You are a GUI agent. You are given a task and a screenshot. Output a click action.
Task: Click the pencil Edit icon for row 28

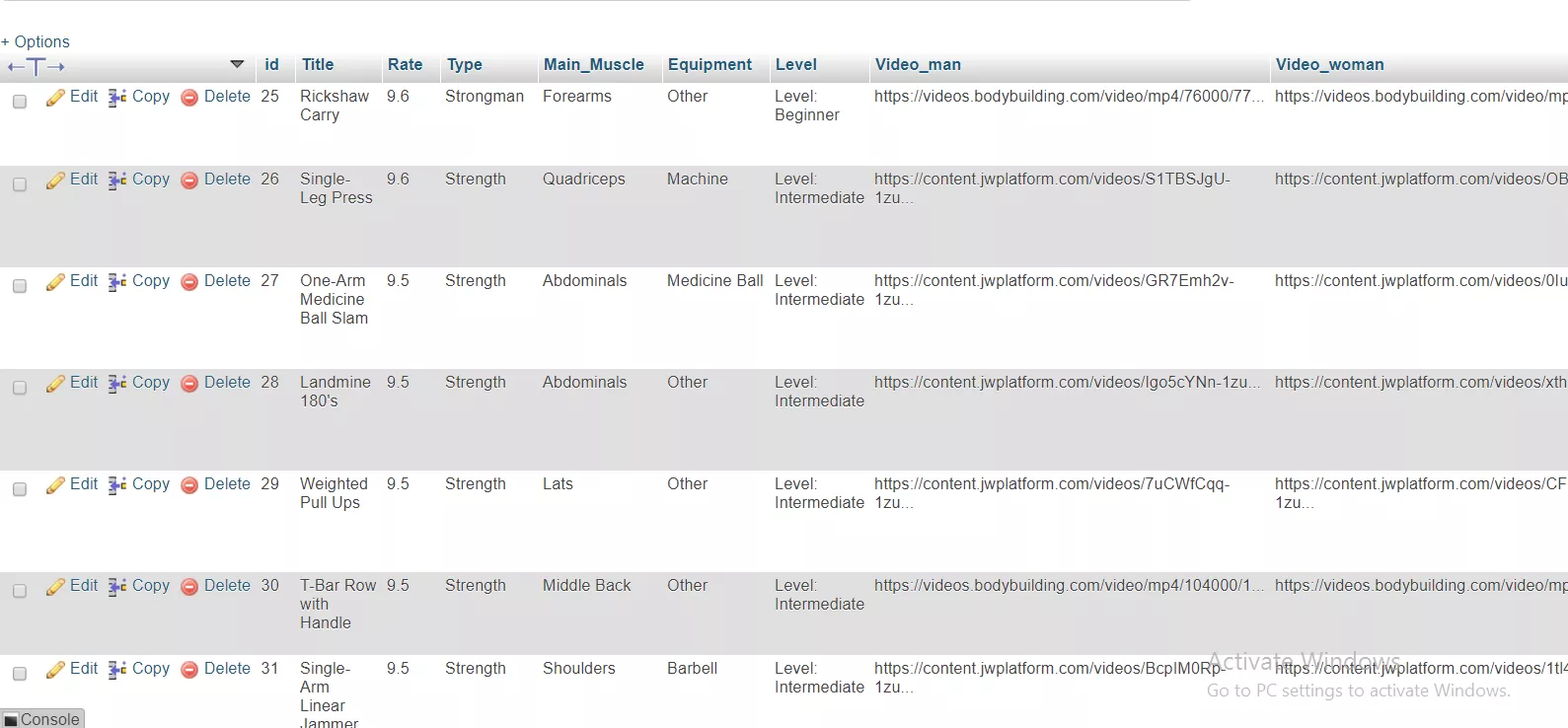(x=55, y=383)
